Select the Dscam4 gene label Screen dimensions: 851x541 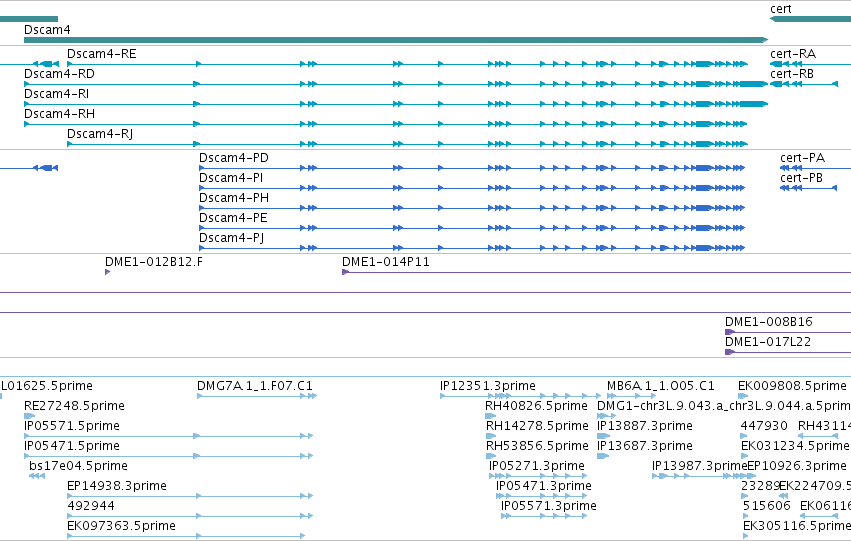[x=47, y=30]
